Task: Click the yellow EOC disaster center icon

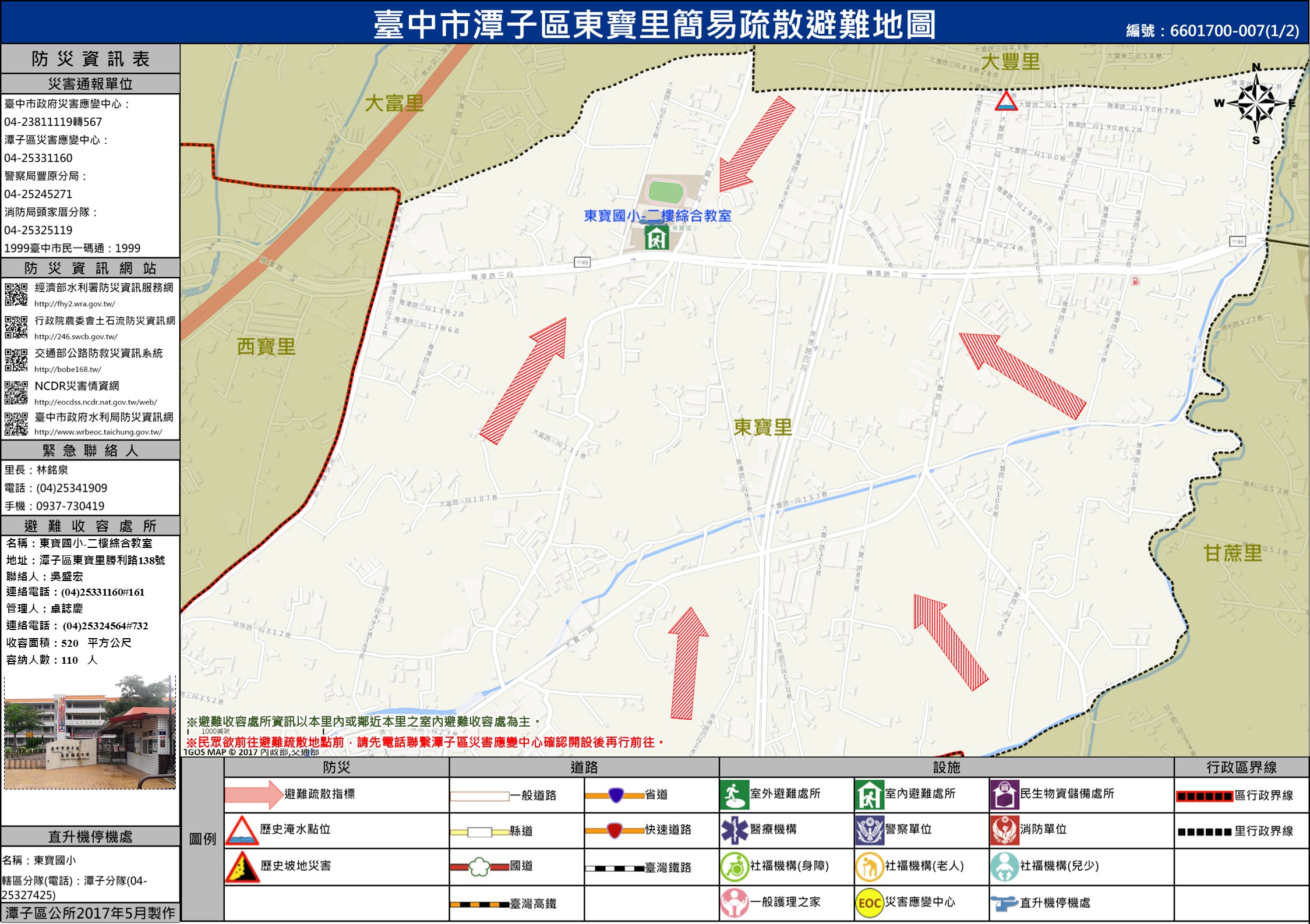Action: click(869, 902)
